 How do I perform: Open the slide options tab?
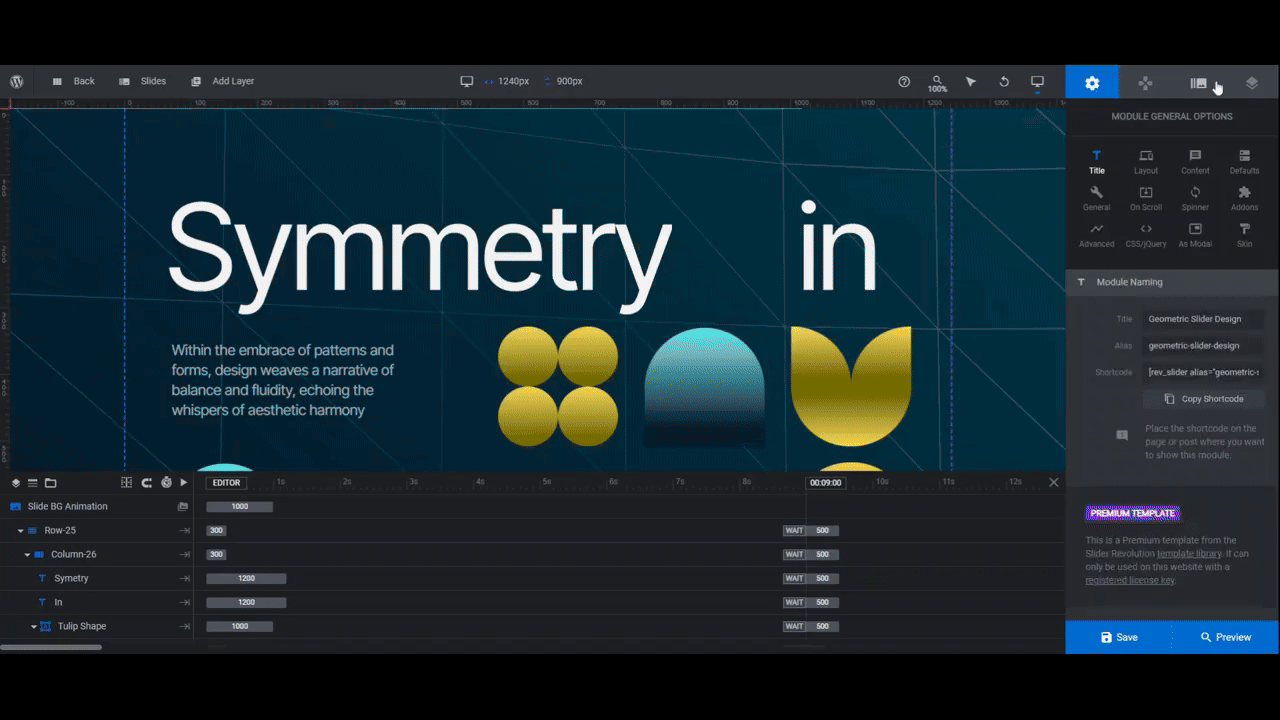1198,82
